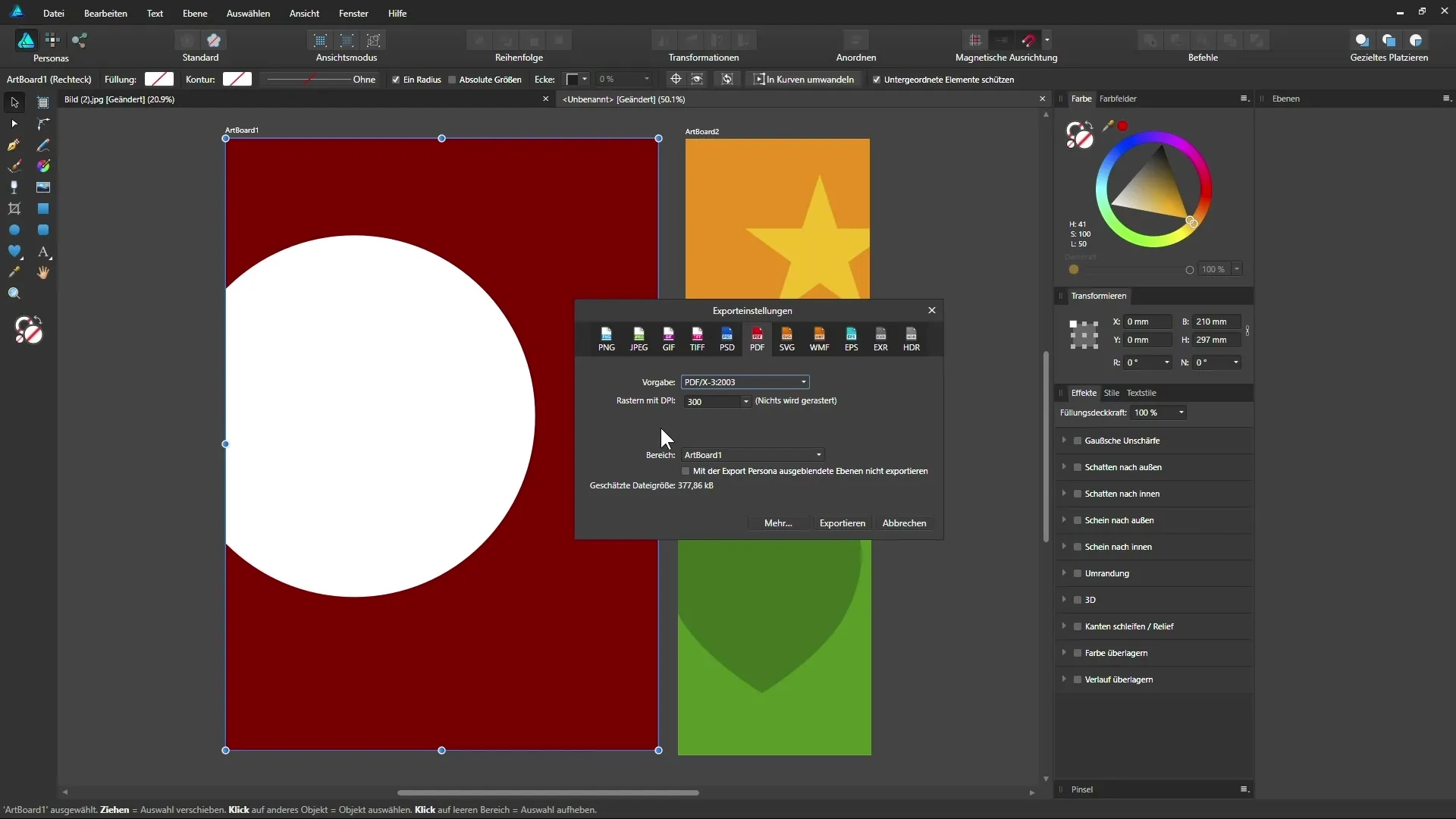Select the Pen tool

pyautogui.click(x=14, y=145)
